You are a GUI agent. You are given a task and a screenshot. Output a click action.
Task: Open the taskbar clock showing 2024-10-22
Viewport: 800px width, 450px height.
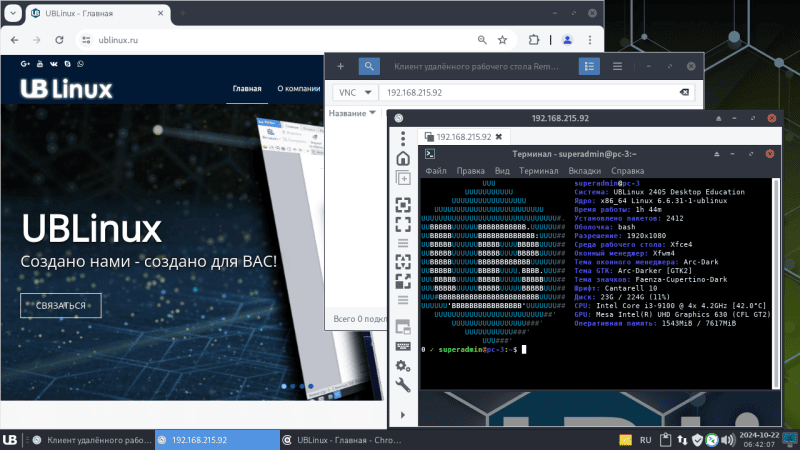[x=759, y=439]
